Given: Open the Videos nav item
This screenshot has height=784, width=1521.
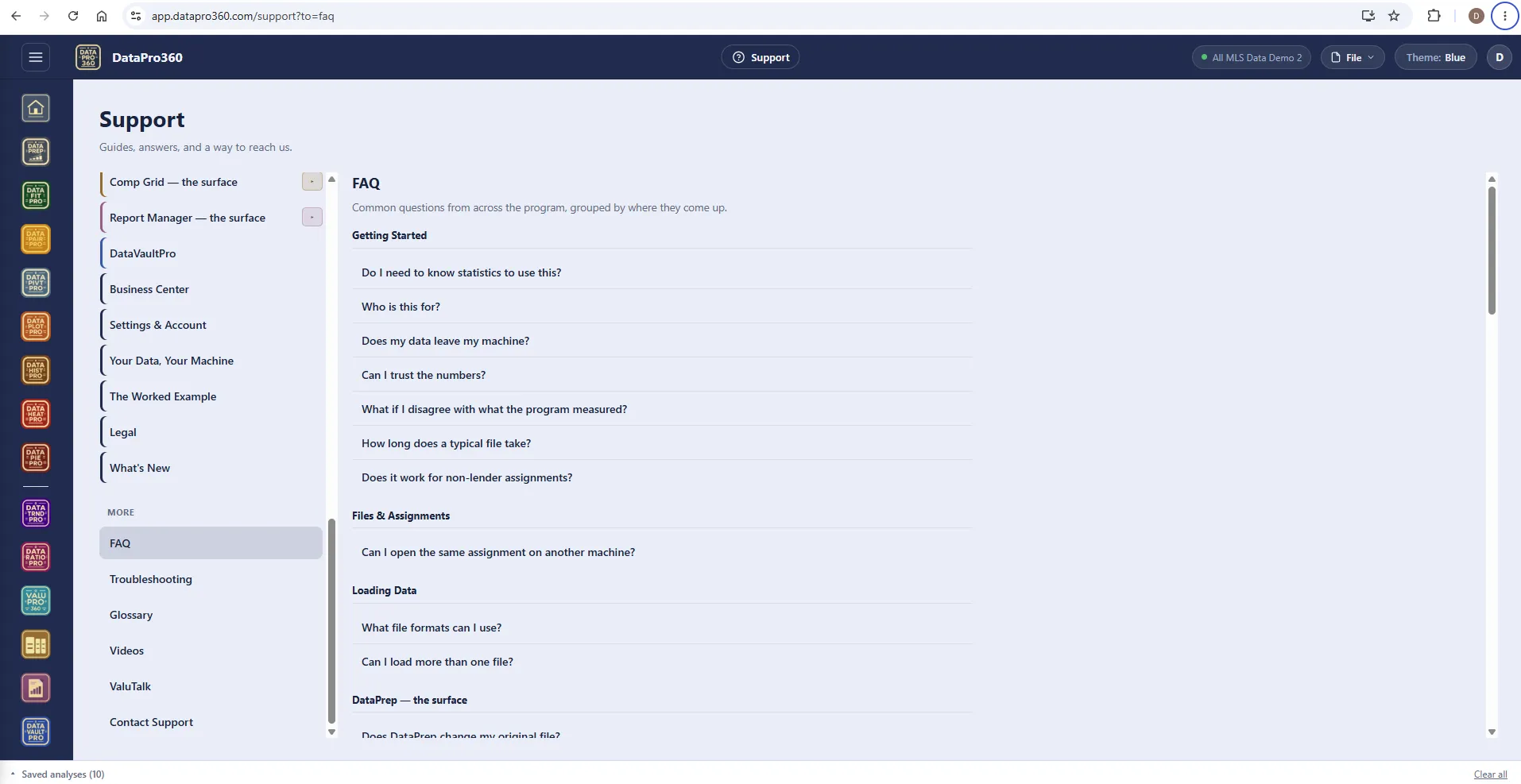Looking at the screenshot, I should coord(211,651).
